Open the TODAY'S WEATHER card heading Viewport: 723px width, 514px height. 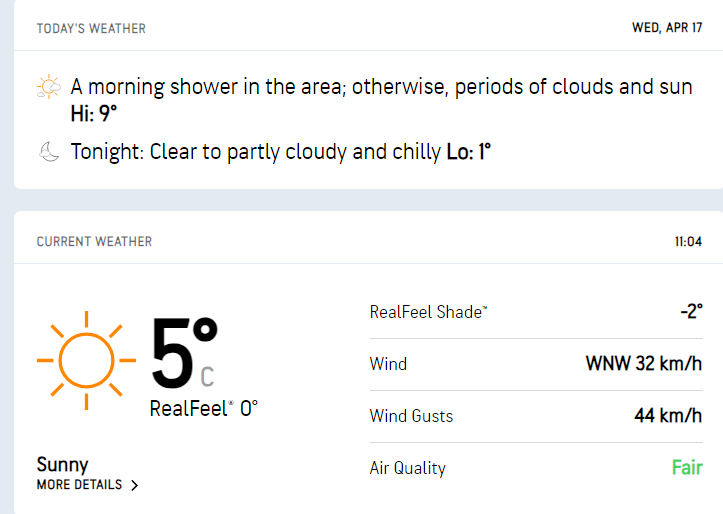[x=91, y=28]
